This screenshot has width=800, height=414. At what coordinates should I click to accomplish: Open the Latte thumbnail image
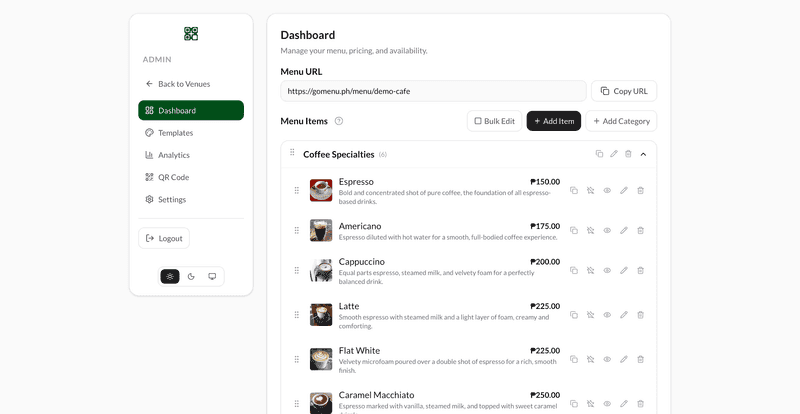point(321,315)
